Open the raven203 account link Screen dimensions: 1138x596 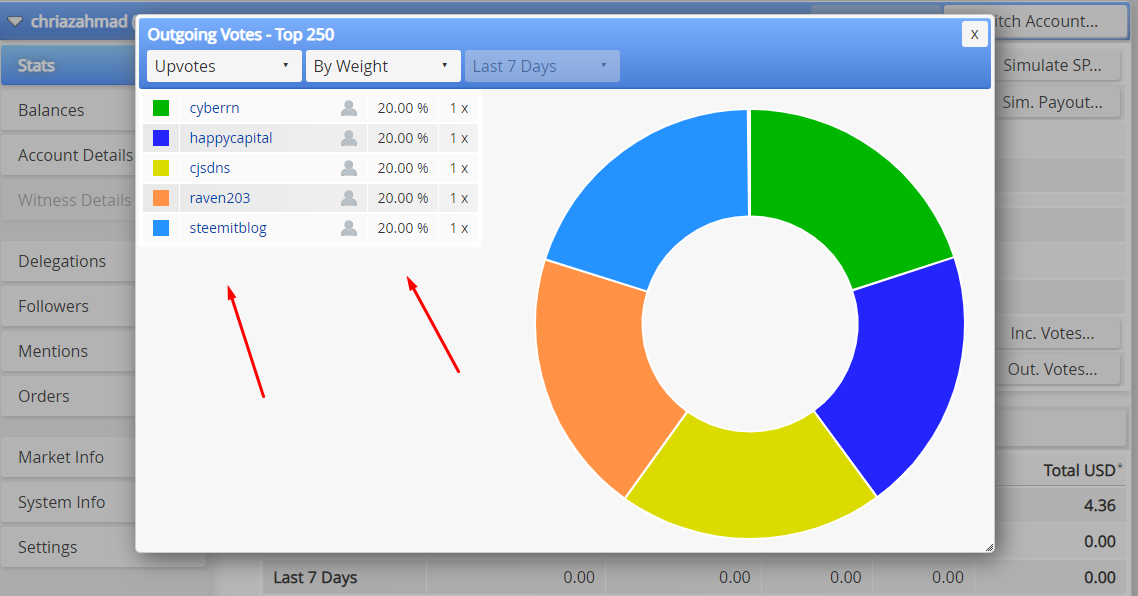[220, 198]
